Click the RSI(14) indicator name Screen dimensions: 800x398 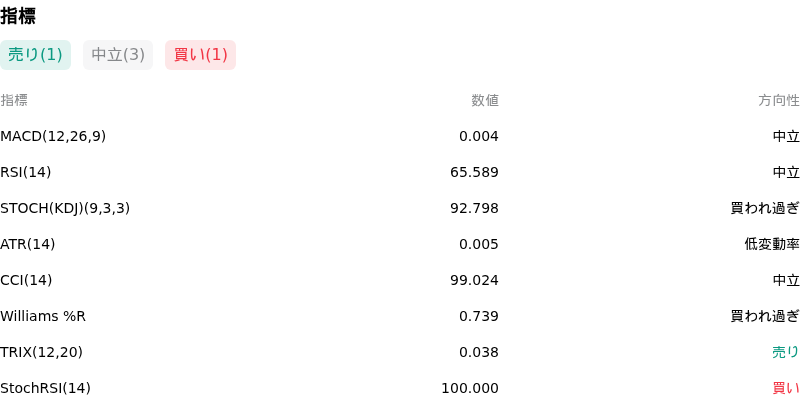coord(26,172)
